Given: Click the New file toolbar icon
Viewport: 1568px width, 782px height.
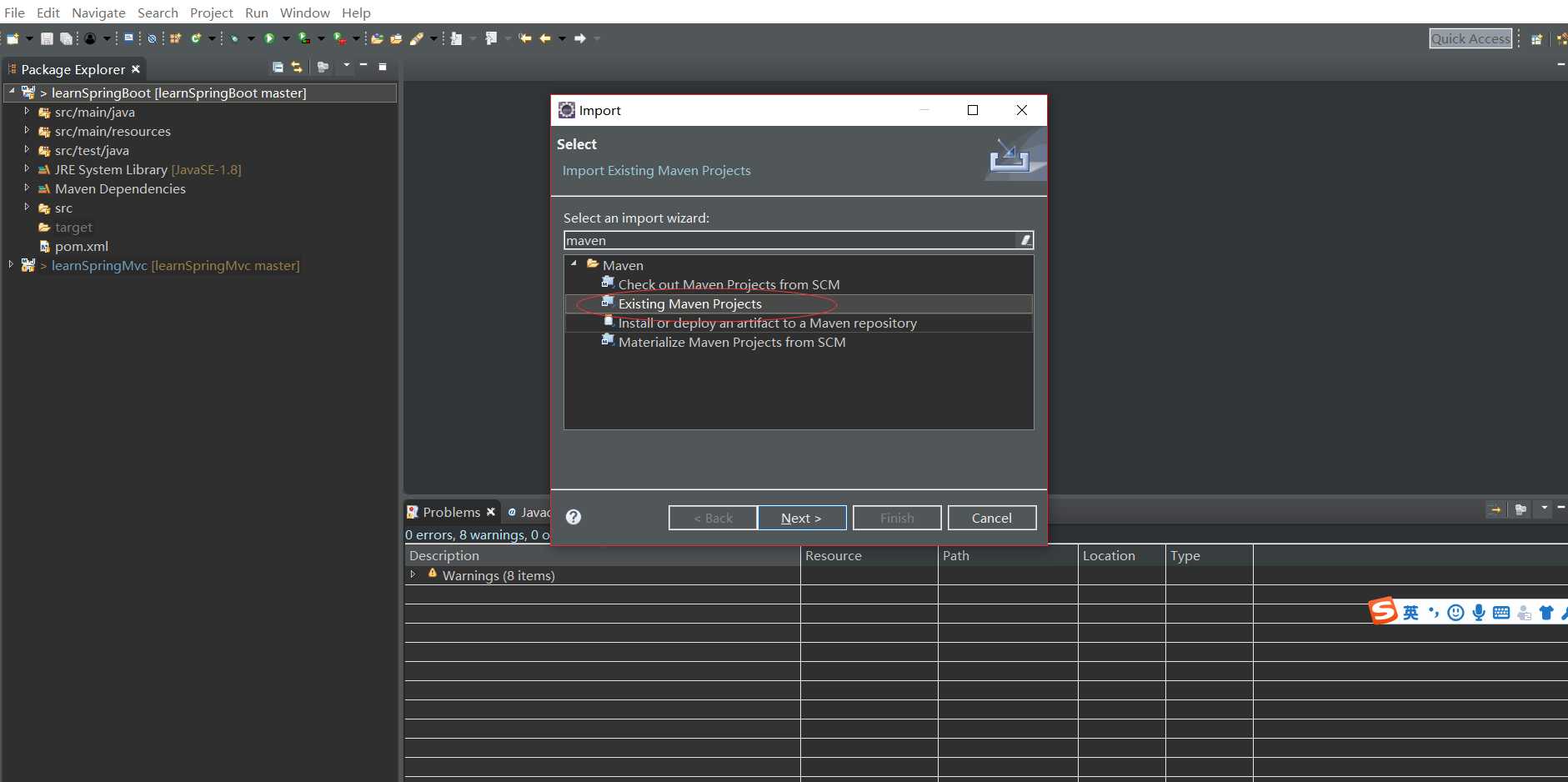Looking at the screenshot, I should coord(13,38).
